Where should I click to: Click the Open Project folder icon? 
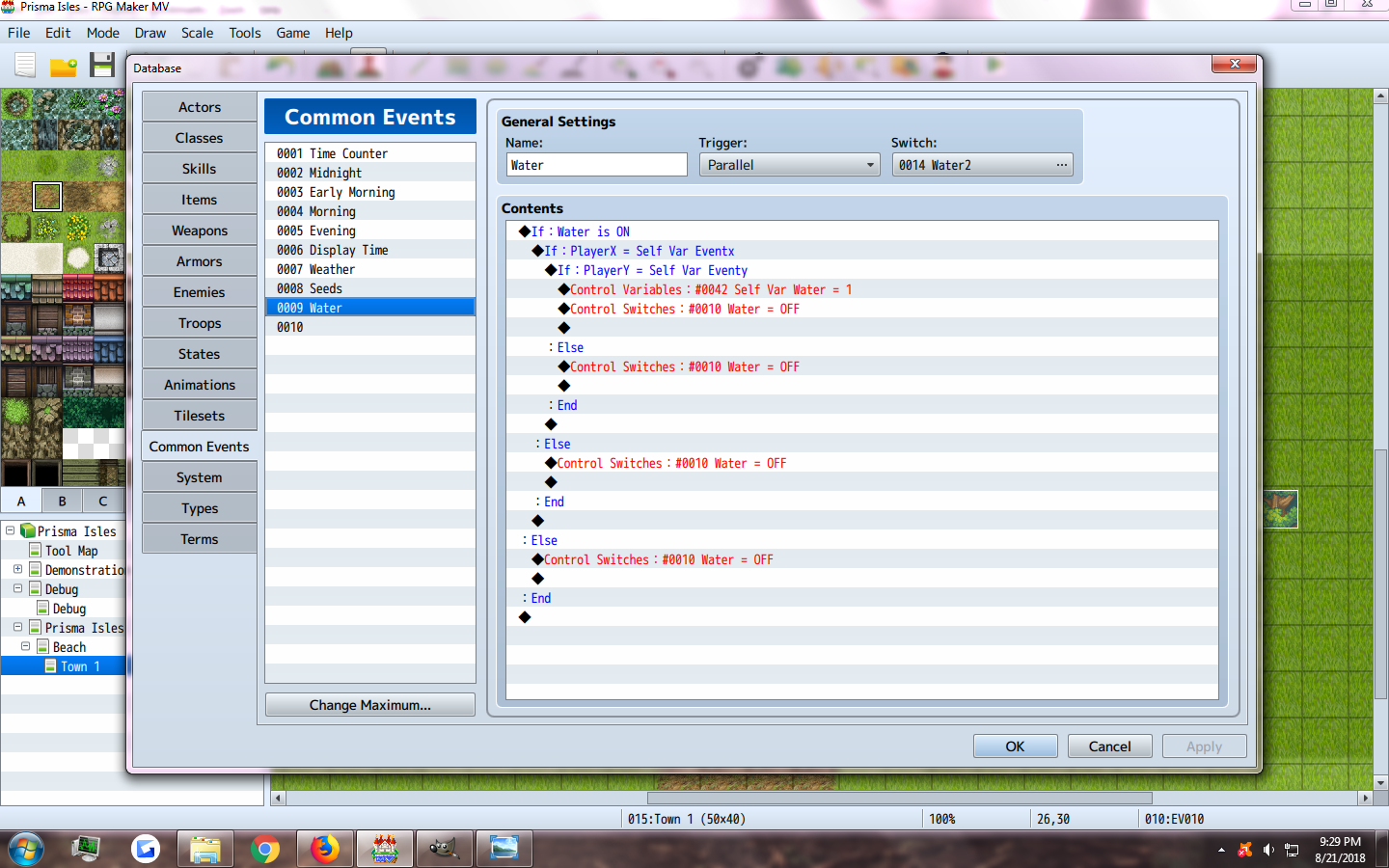click(64, 67)
